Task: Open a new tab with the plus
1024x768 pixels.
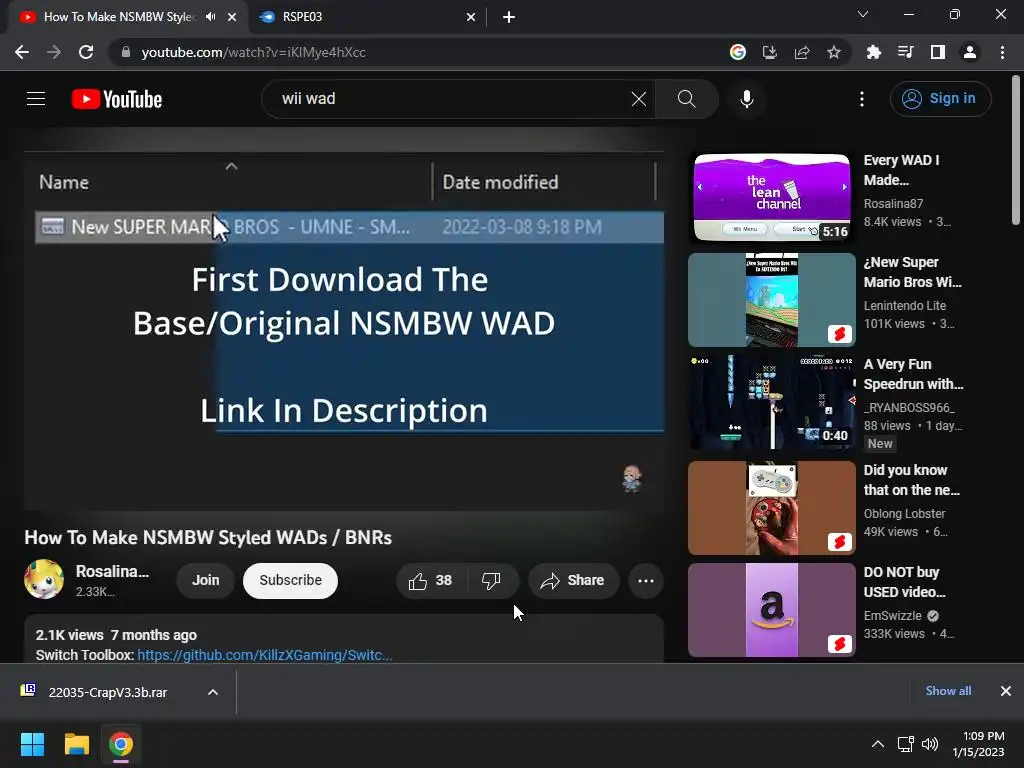Action: (x=509, y=17)
